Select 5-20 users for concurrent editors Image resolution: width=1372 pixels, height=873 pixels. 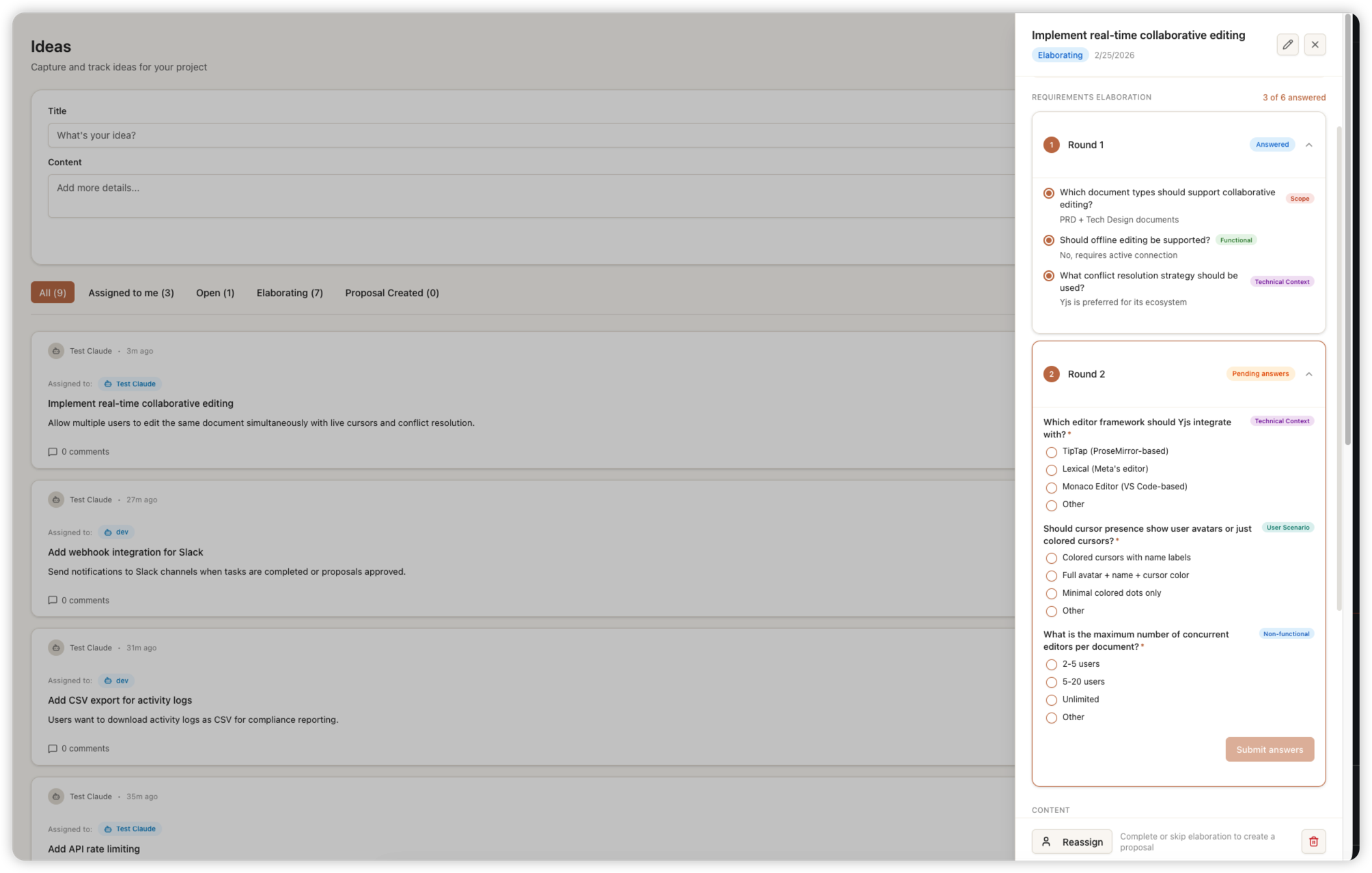(1051, 682)
